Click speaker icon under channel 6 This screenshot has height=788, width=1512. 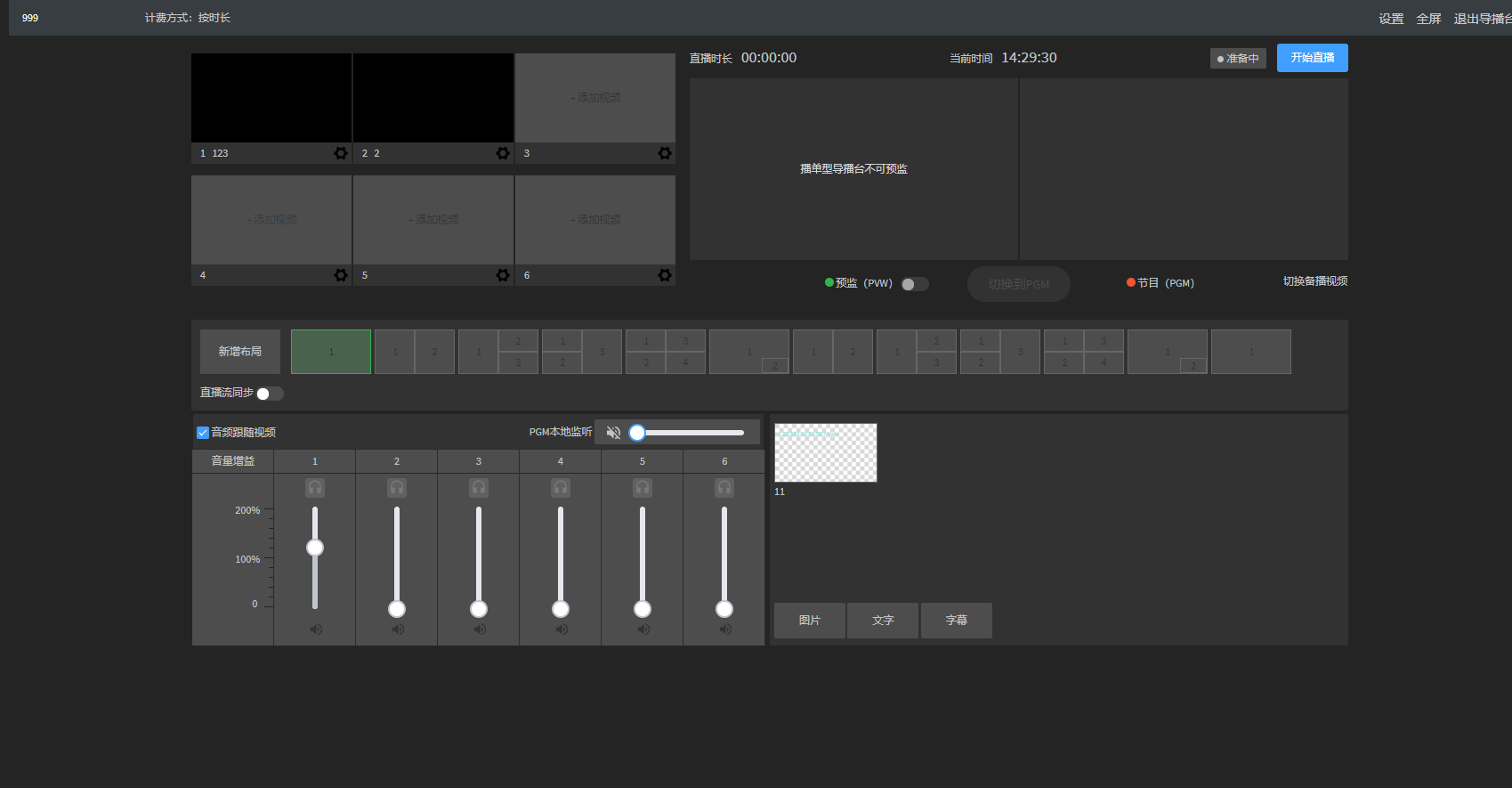[x=724, y=630]
